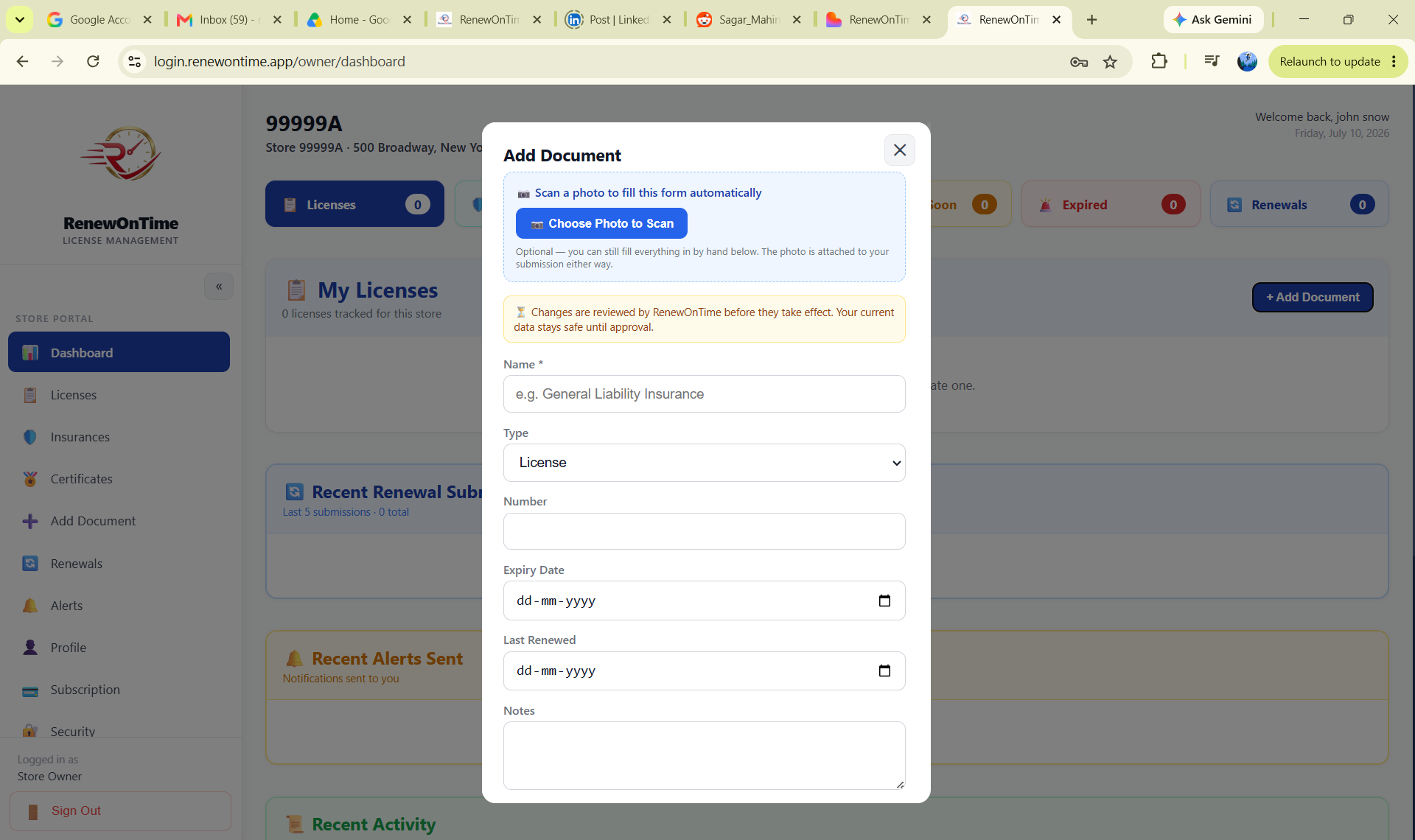Click the Notes text area

[x=704, y=756]
